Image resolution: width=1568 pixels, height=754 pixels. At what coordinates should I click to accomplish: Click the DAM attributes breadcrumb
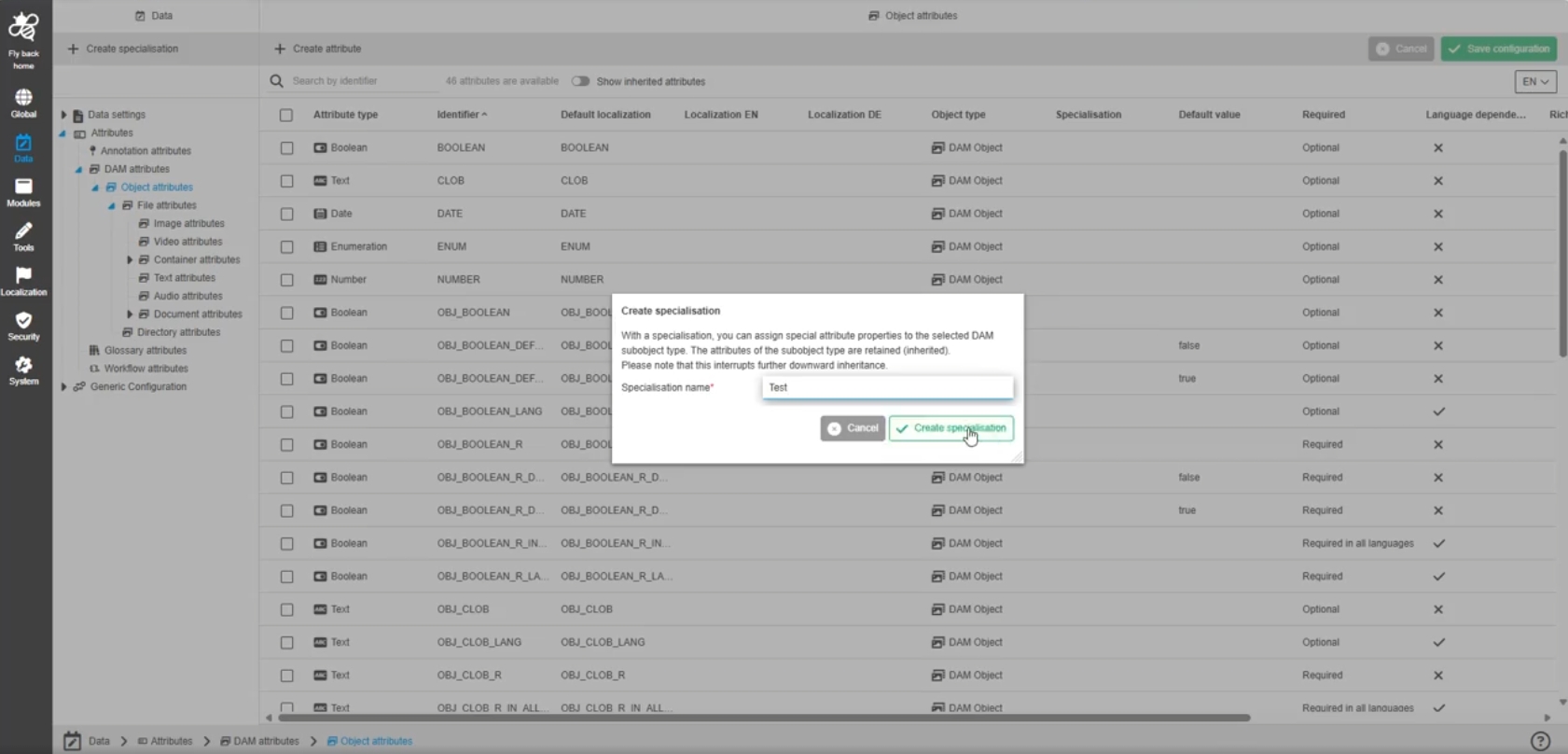(266, 741)
